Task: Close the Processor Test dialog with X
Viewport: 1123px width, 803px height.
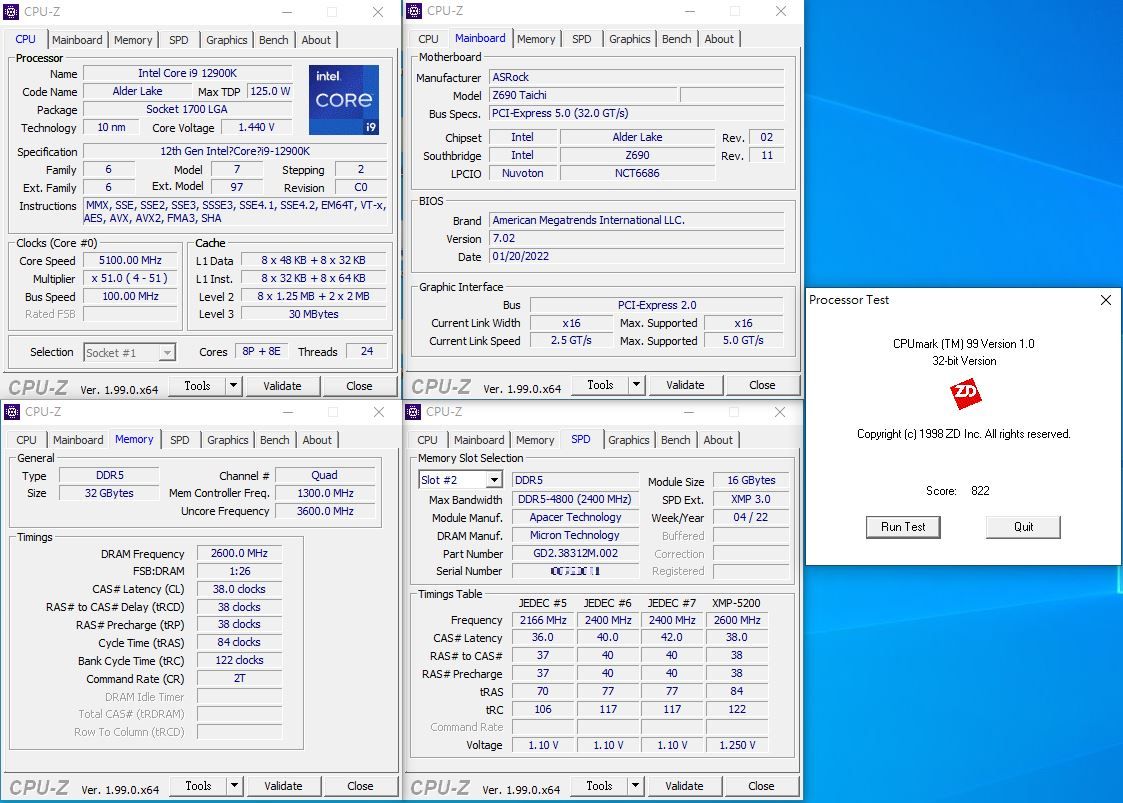Action: (x=1106, y=300)
